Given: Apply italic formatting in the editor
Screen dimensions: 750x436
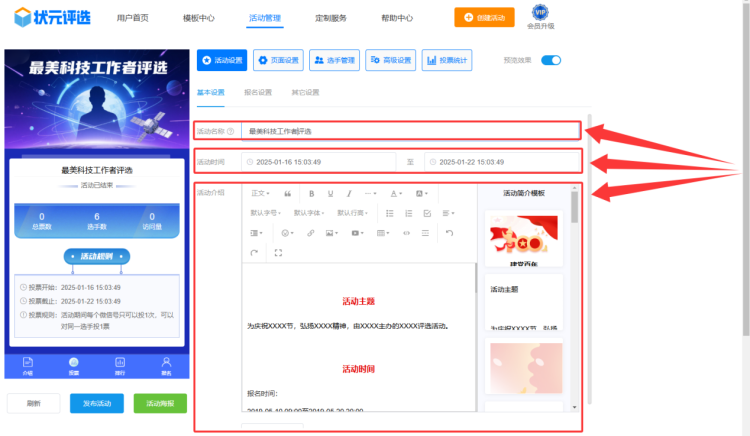Looking at the screenshot, I should point(348,194).
